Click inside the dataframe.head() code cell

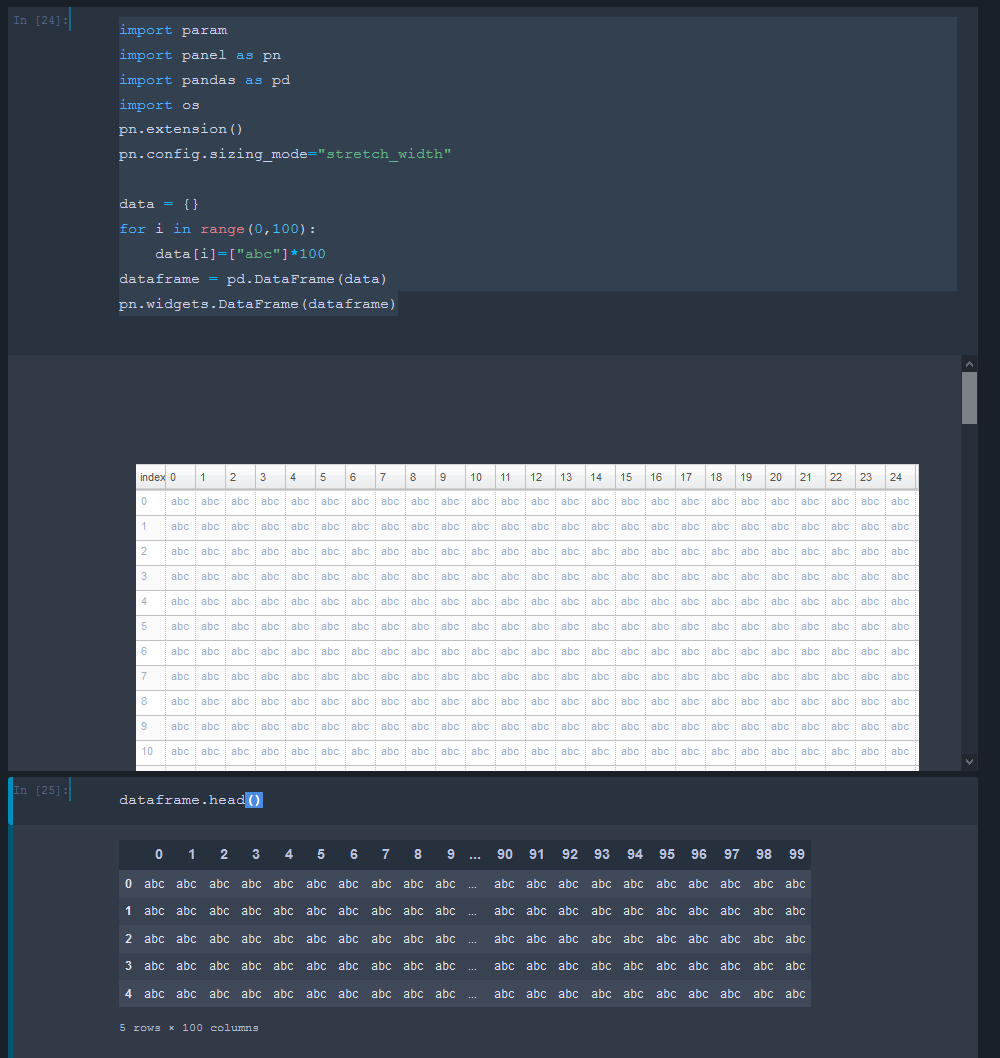pyautogui.click(x=188, y=799)
